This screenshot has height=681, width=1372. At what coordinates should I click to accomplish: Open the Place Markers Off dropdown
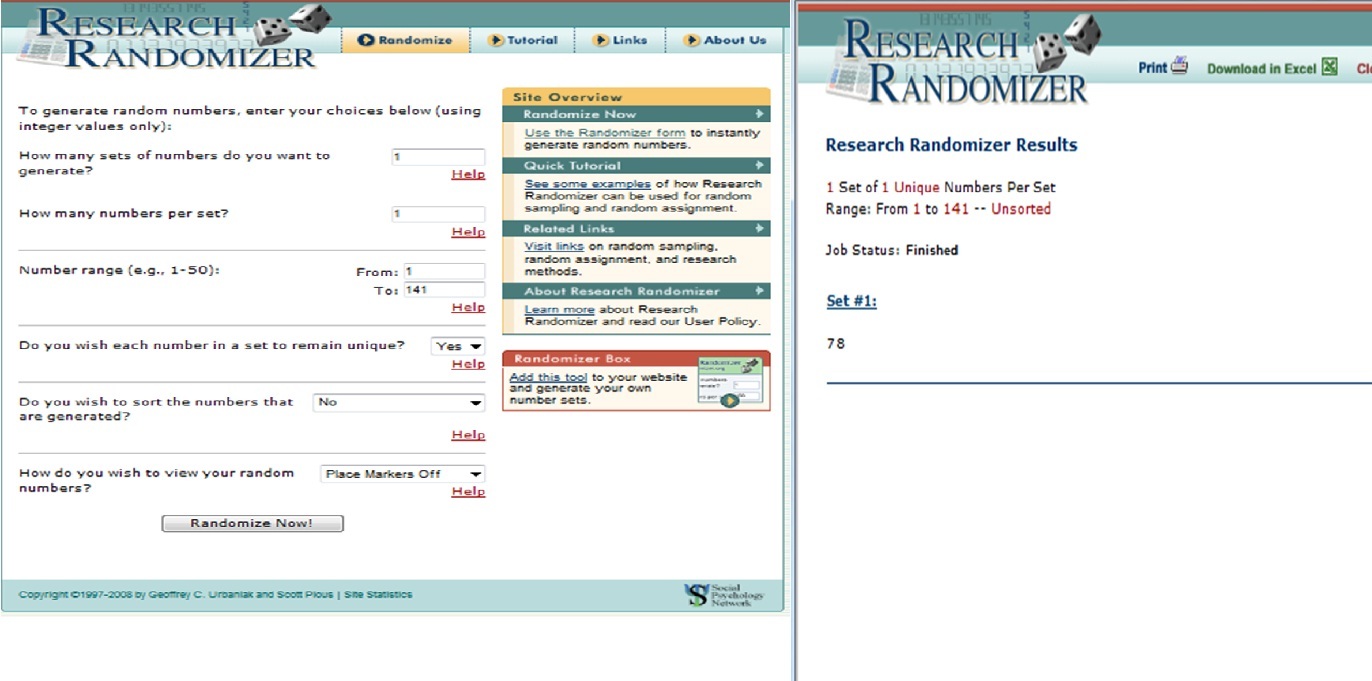403,474
